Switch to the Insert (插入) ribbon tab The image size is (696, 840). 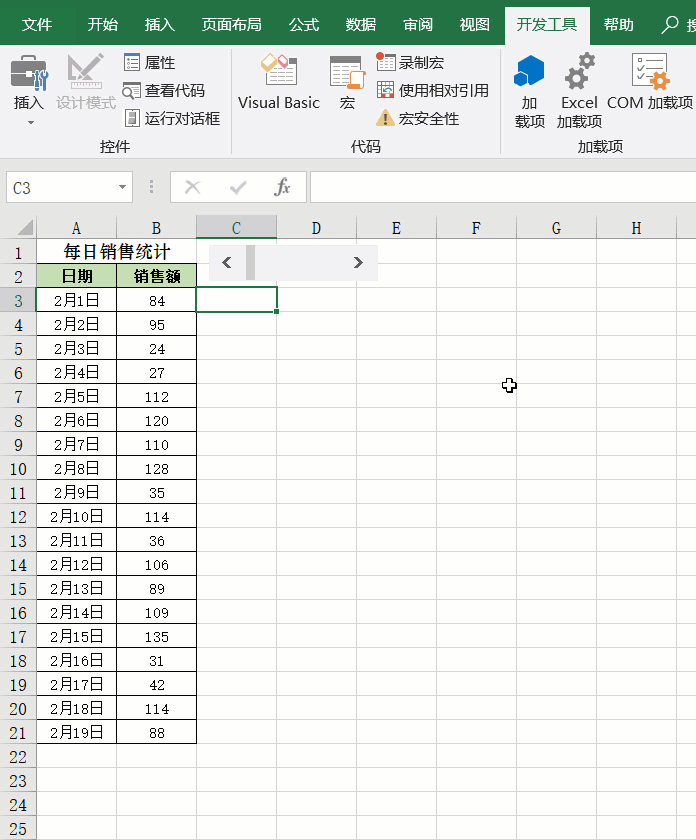tap(160, 24)
